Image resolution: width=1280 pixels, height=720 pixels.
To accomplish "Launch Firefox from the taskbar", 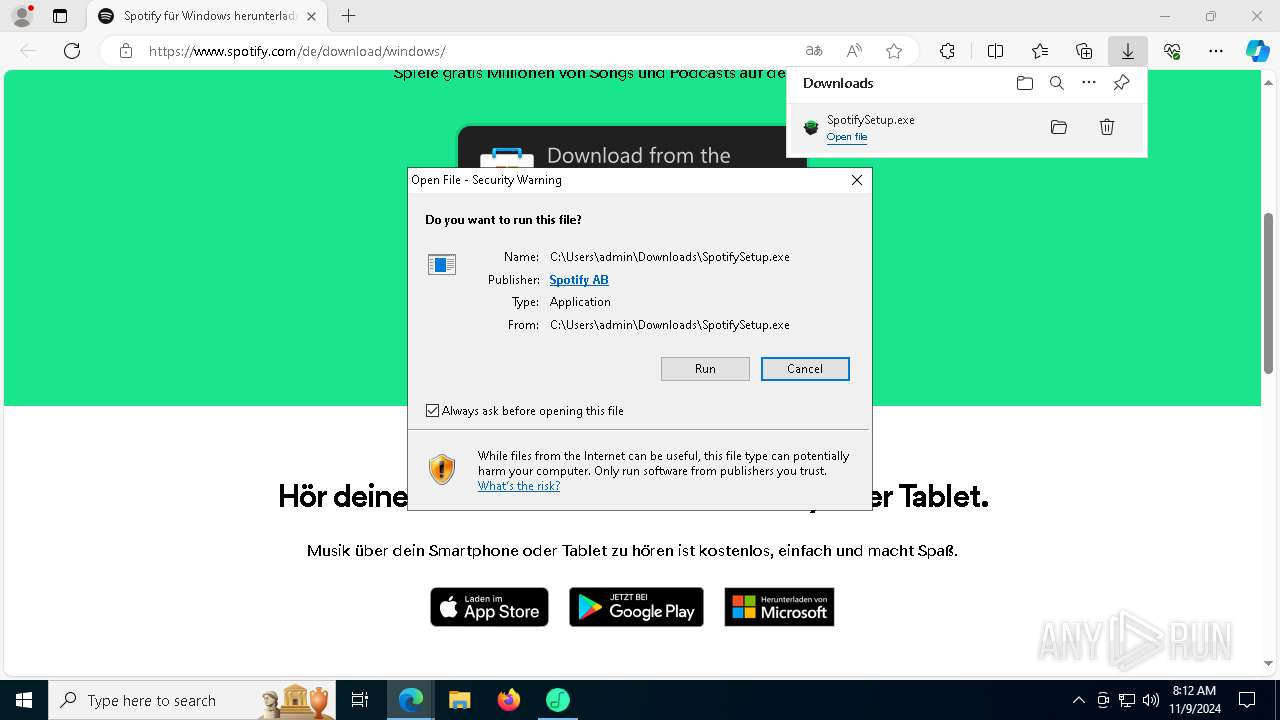I will click(509, 700).
